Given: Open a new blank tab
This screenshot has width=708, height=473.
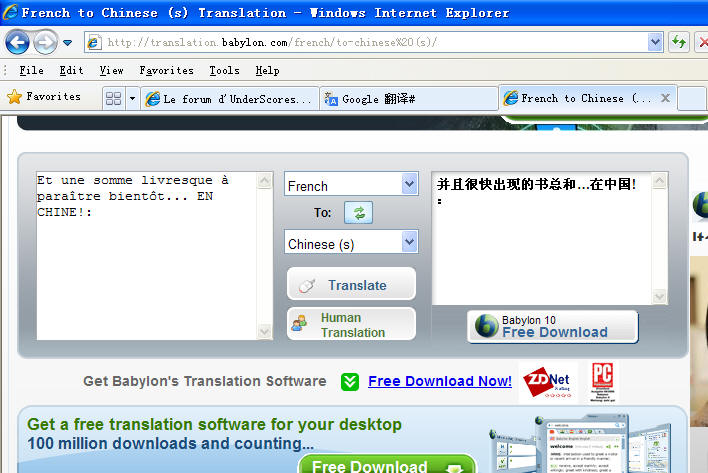Looking at the screenshot, I should pos(691,98).
